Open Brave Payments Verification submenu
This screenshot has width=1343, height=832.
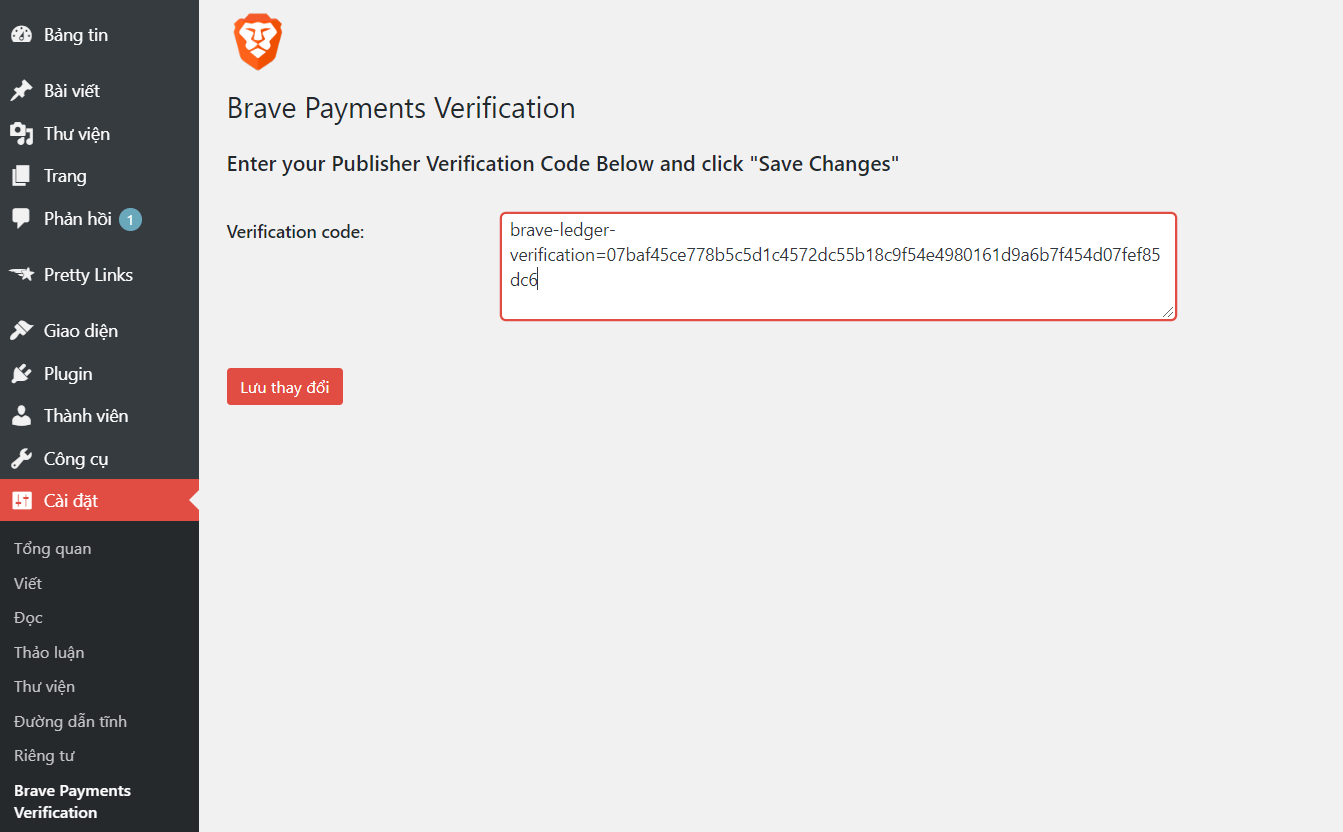(72, 801)
